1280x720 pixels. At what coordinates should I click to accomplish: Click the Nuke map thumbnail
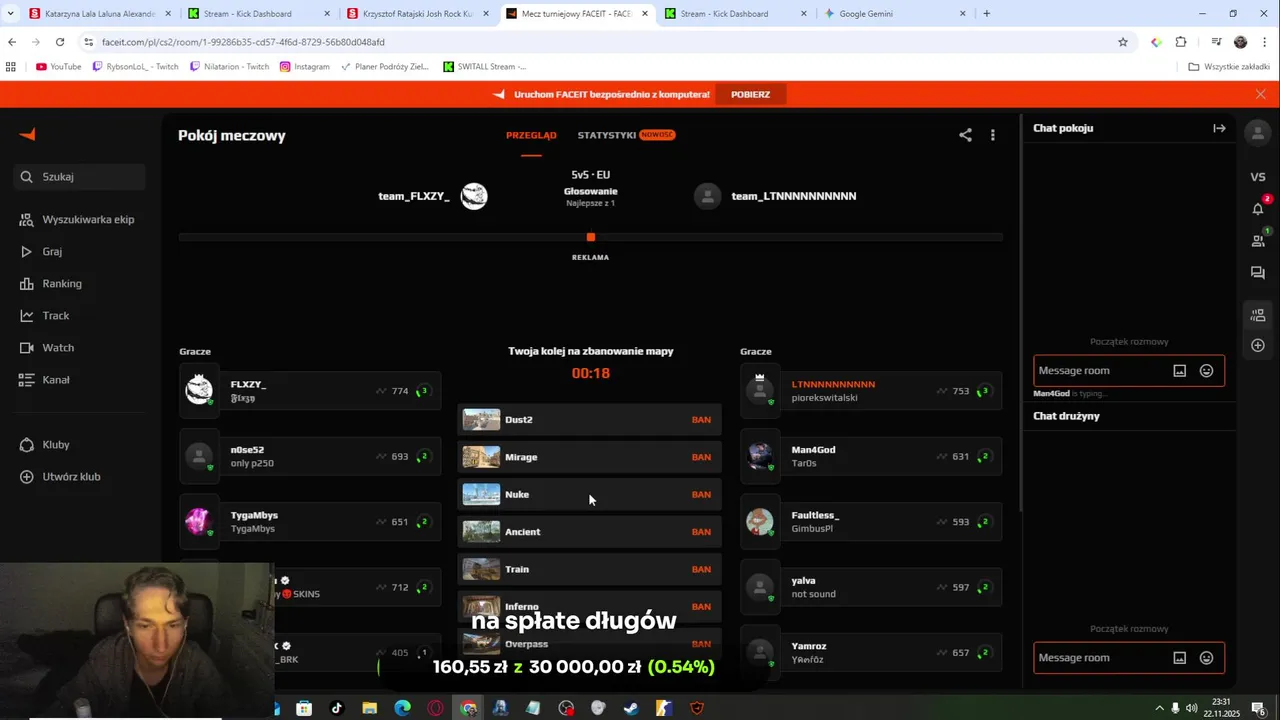pos(481,495)
